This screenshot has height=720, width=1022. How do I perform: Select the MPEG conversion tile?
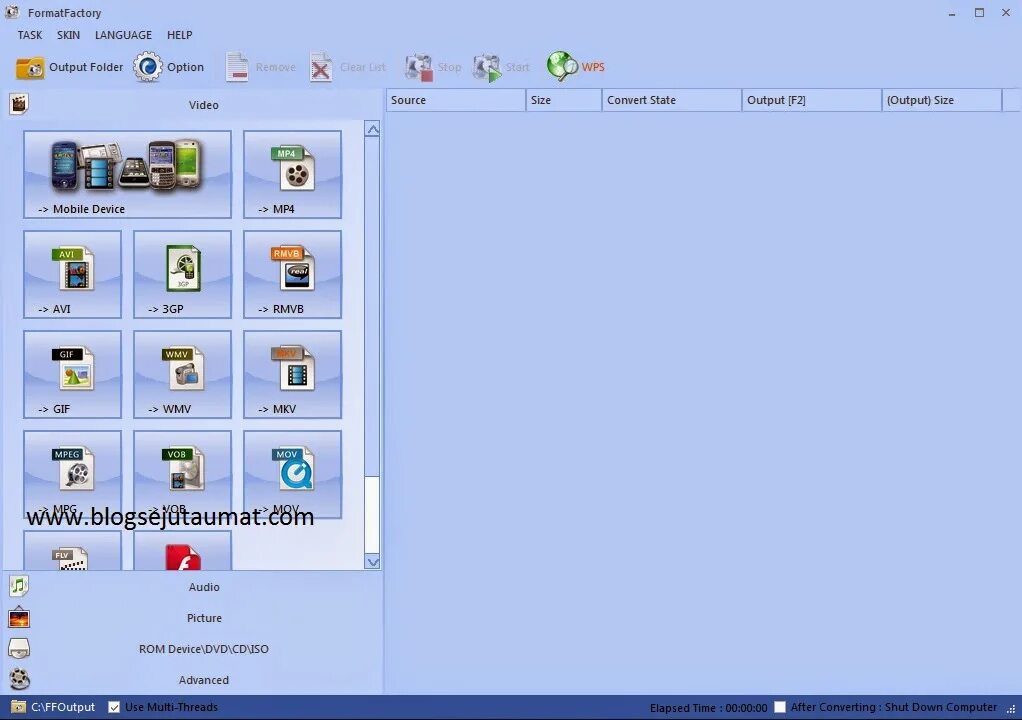tap(72, 474)
